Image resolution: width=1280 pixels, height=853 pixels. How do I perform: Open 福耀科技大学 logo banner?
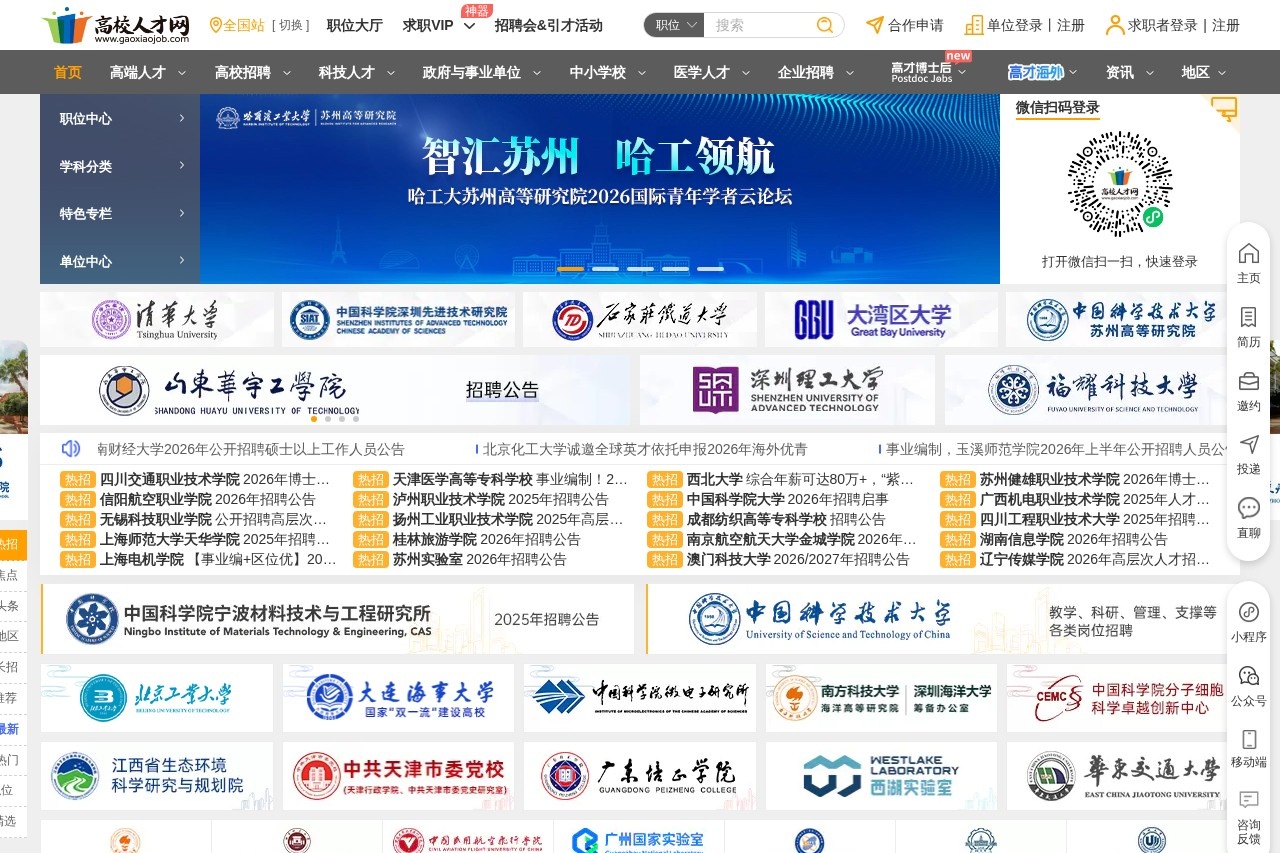coord(1092,390)
